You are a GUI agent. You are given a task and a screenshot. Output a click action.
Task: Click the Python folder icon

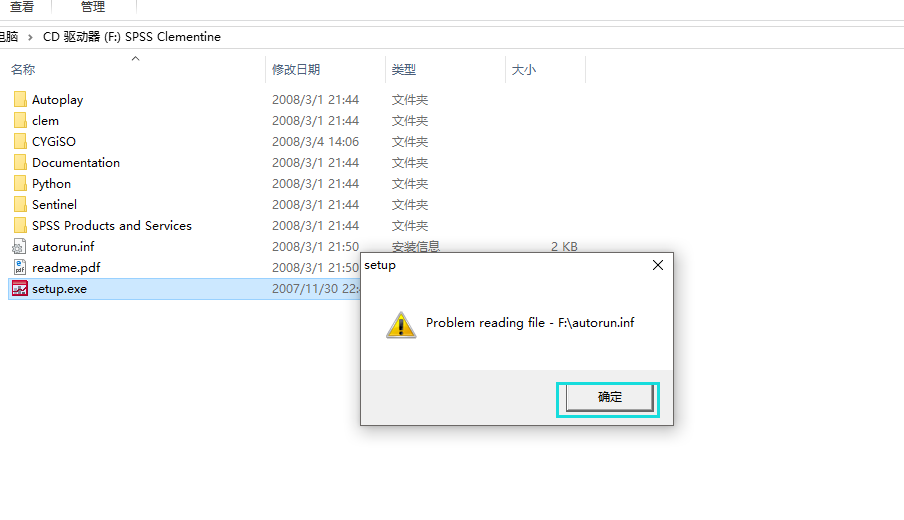click(20, 183)
